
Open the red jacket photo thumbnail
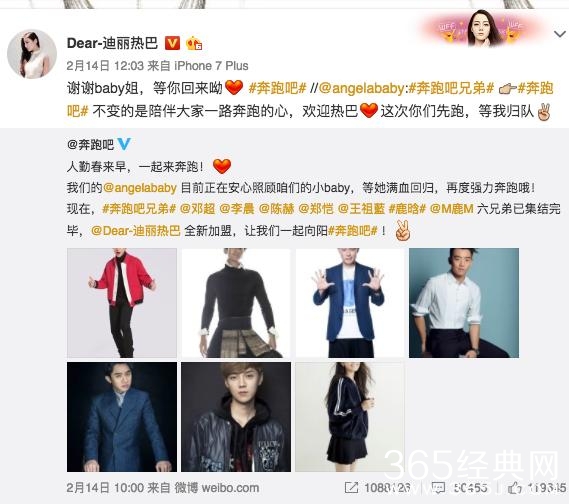[x=122, y=303]
